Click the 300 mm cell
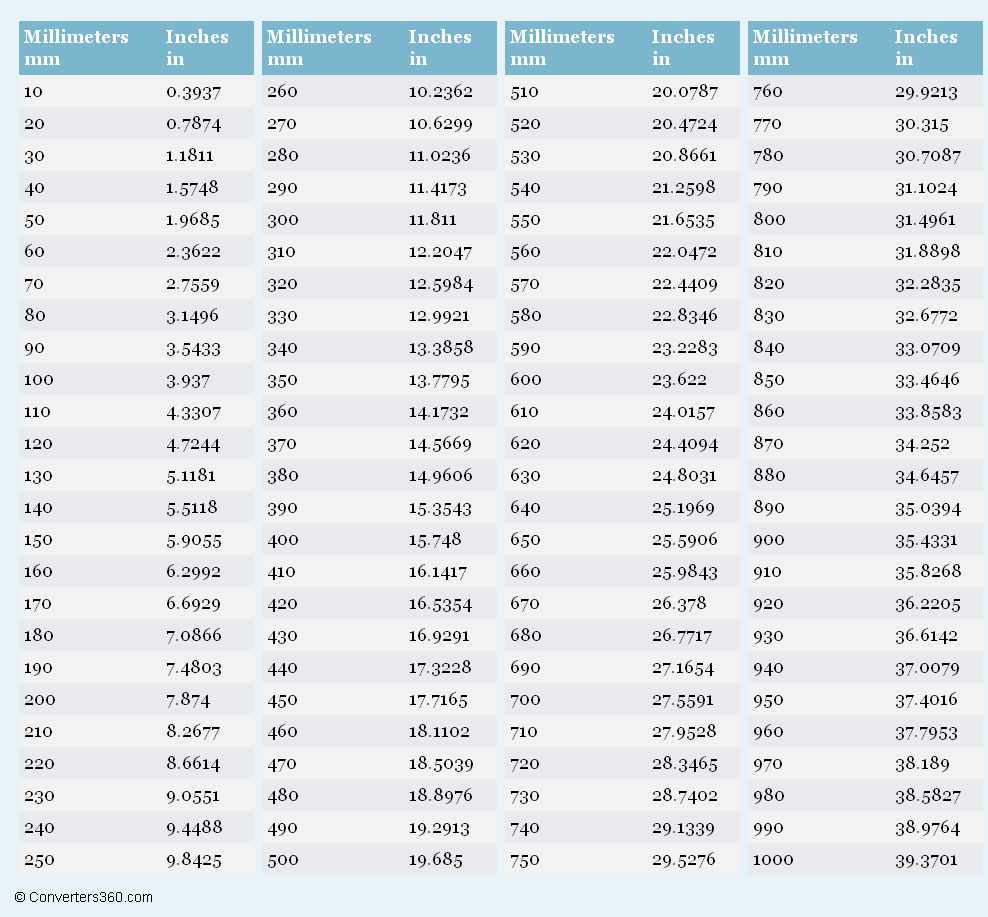 [x=282, y=219]
